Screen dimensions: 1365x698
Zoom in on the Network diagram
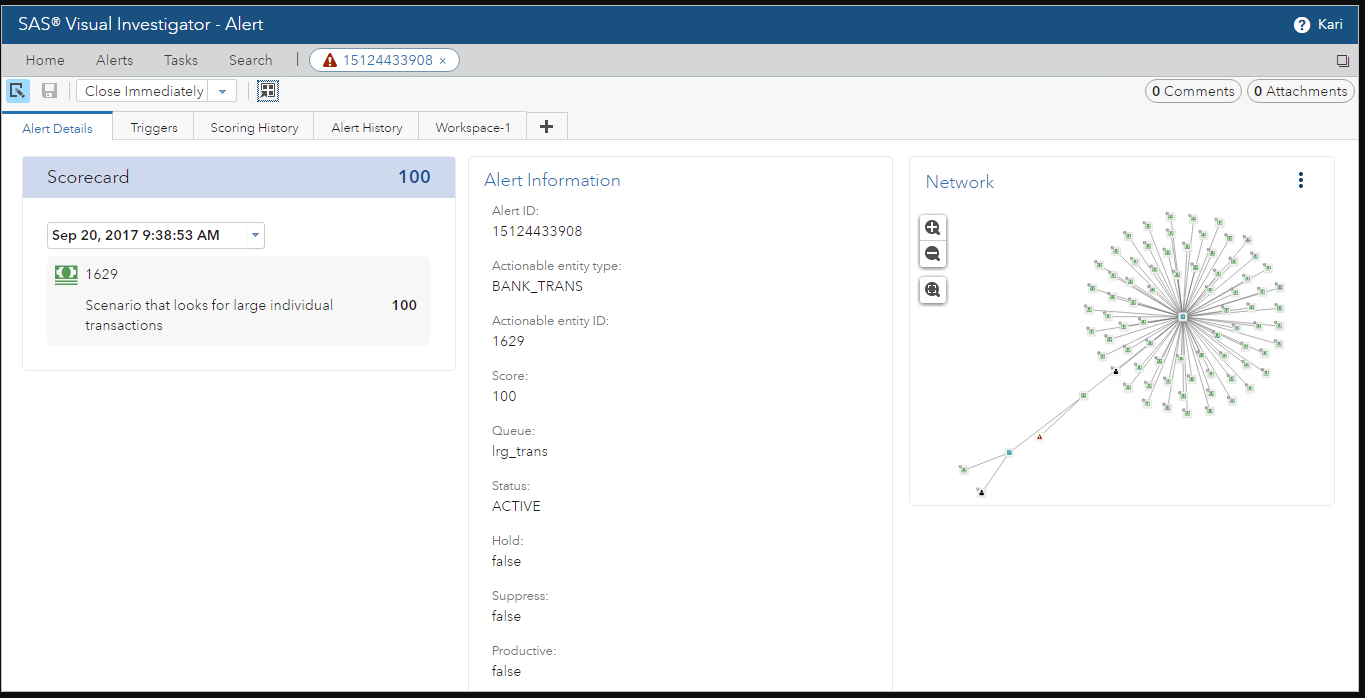[x=932, y=227]
